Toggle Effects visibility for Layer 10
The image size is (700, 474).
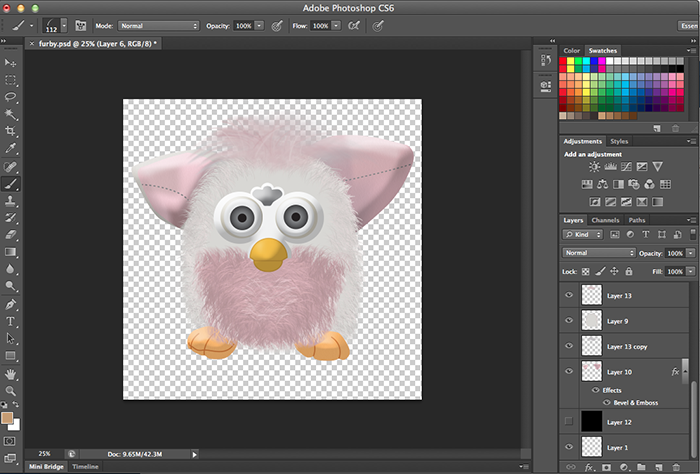(x=596, y=390)
